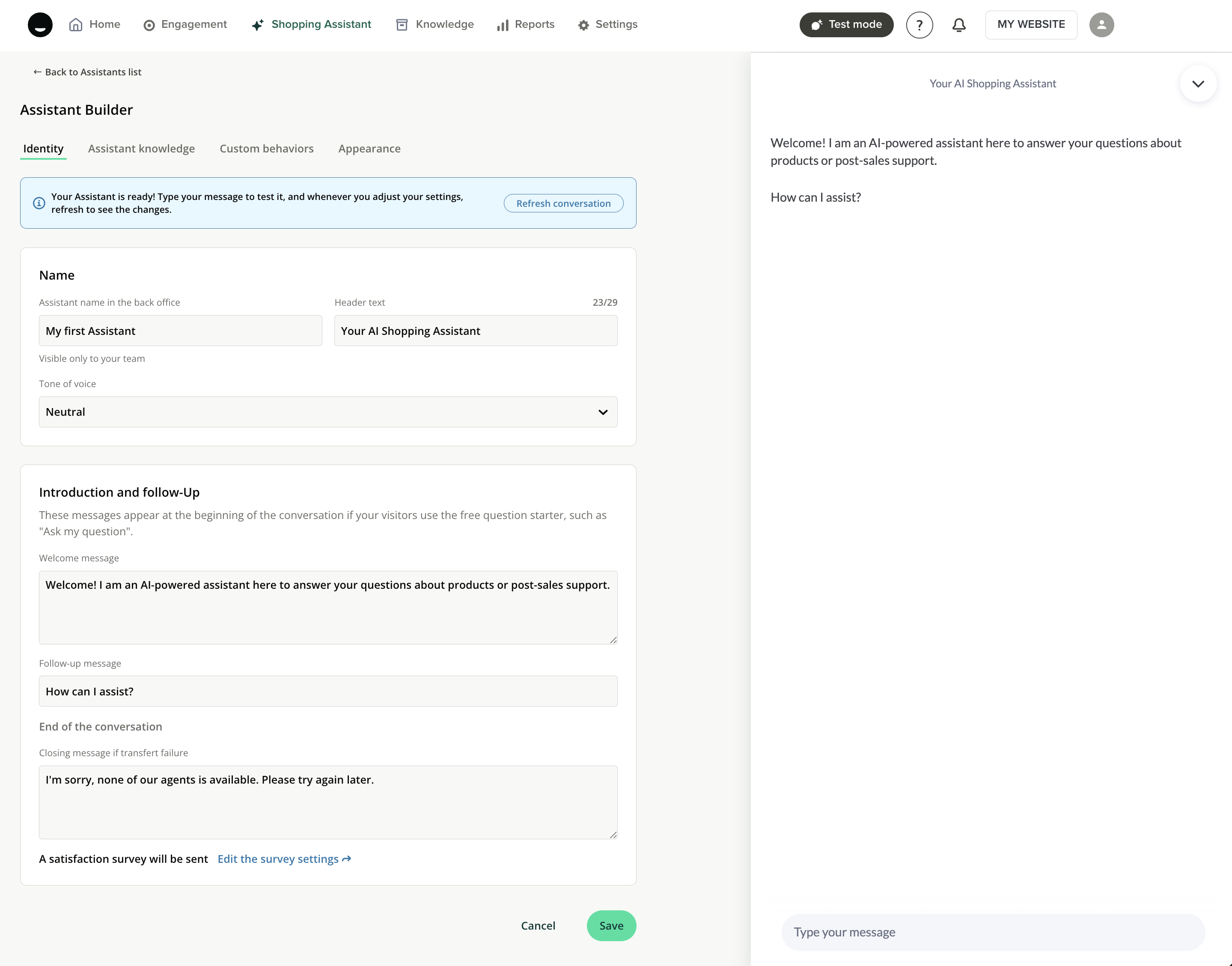Viewport: 1232px width, 966px height.
Task: Click the Cancel button
Action: (538, 926)
